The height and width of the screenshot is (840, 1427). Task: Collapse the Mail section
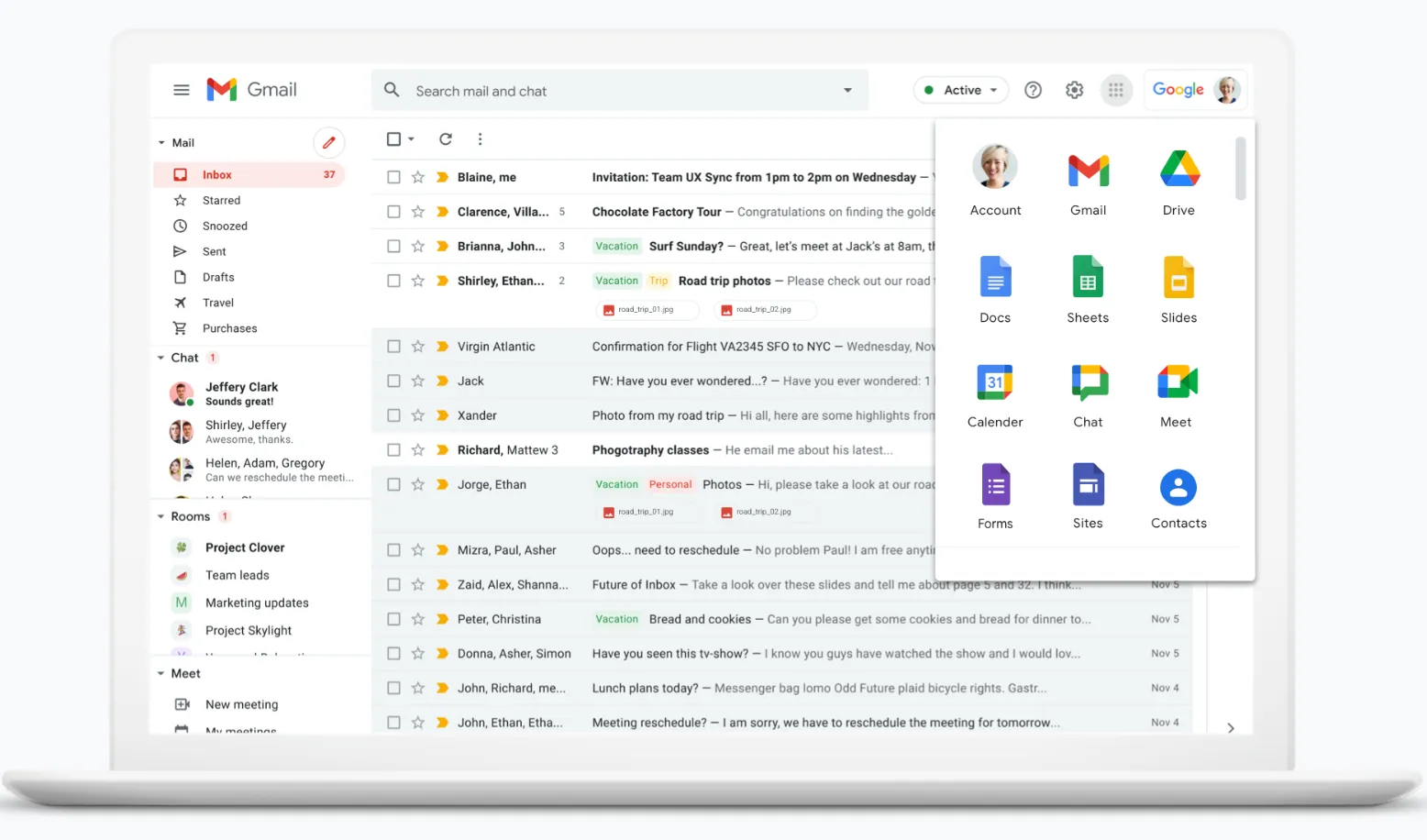[161, 143]
